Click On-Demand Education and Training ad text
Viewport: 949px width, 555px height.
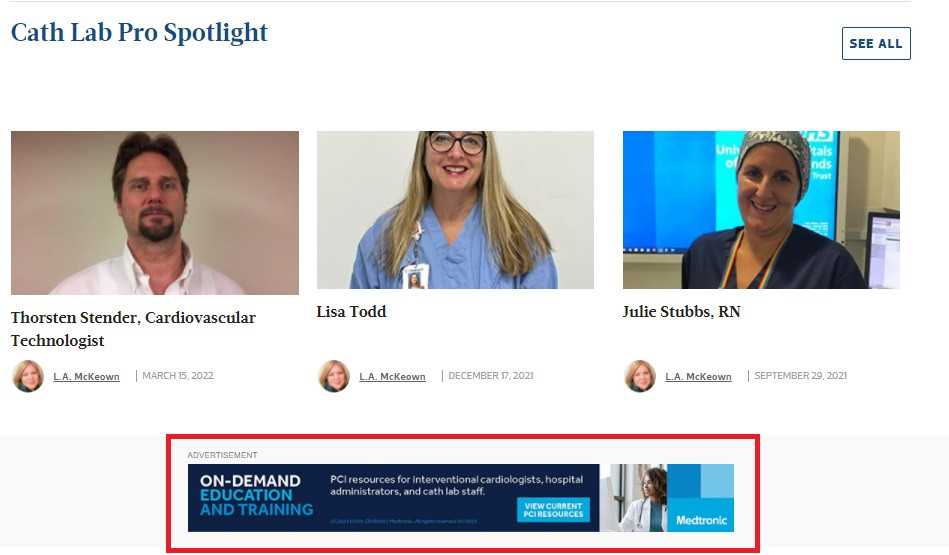tap(257, 495)
